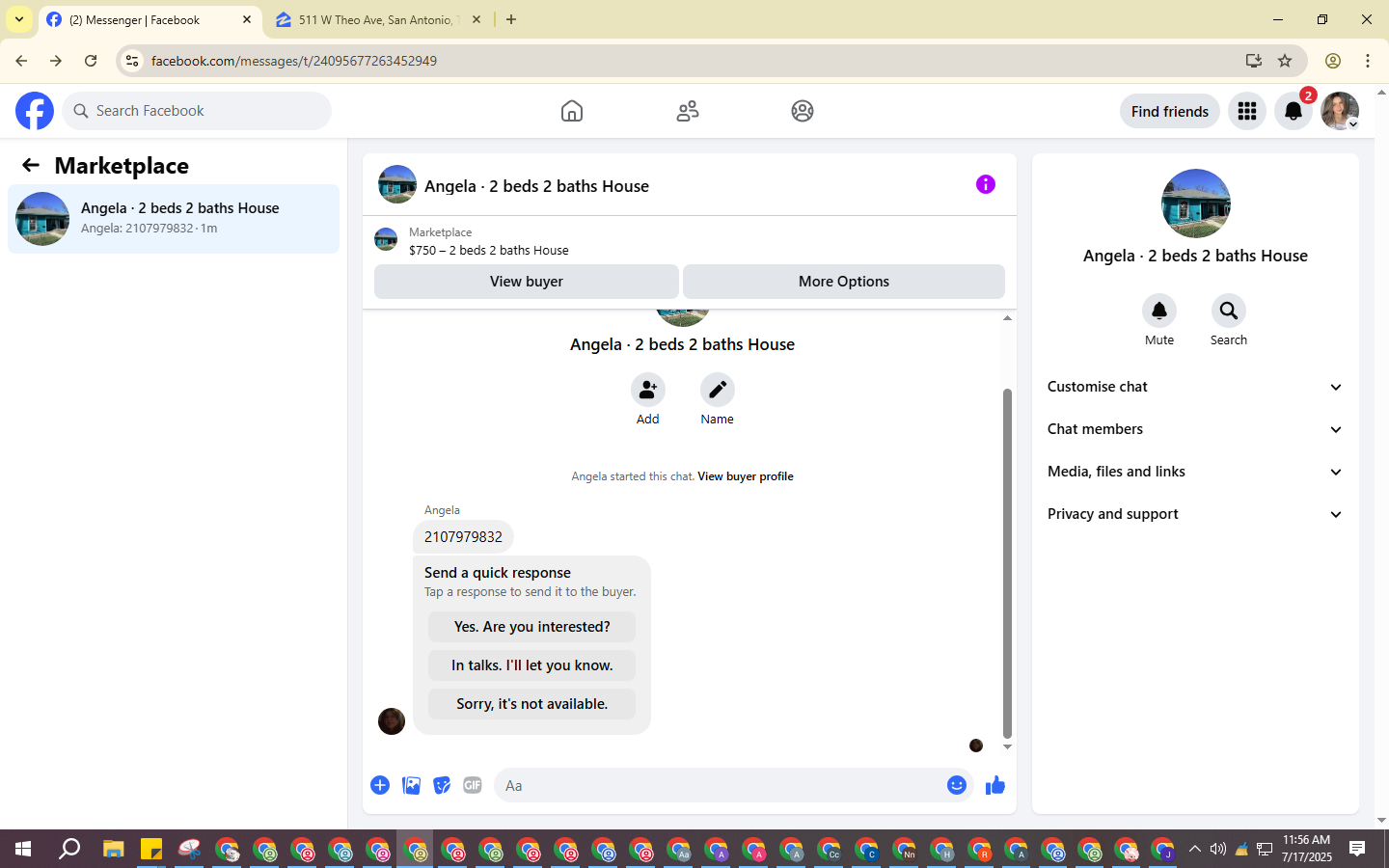Viewport: 1389px width, 868px height.
Task: Open the apps grid menu
Action: [x=1247, y=111]
